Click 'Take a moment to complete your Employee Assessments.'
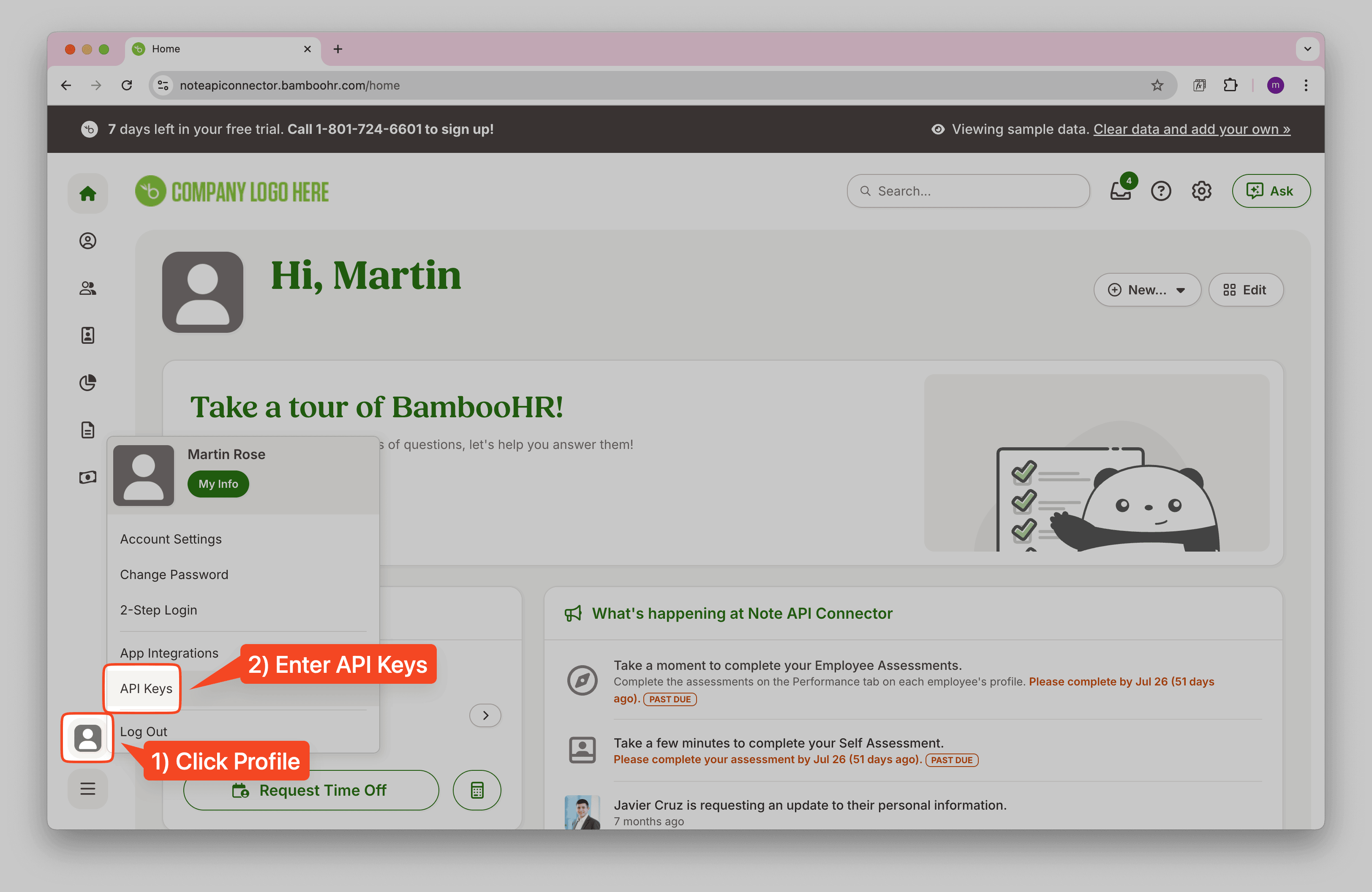Viewport: 1372px width, 892px height. [x=787, y=665]
